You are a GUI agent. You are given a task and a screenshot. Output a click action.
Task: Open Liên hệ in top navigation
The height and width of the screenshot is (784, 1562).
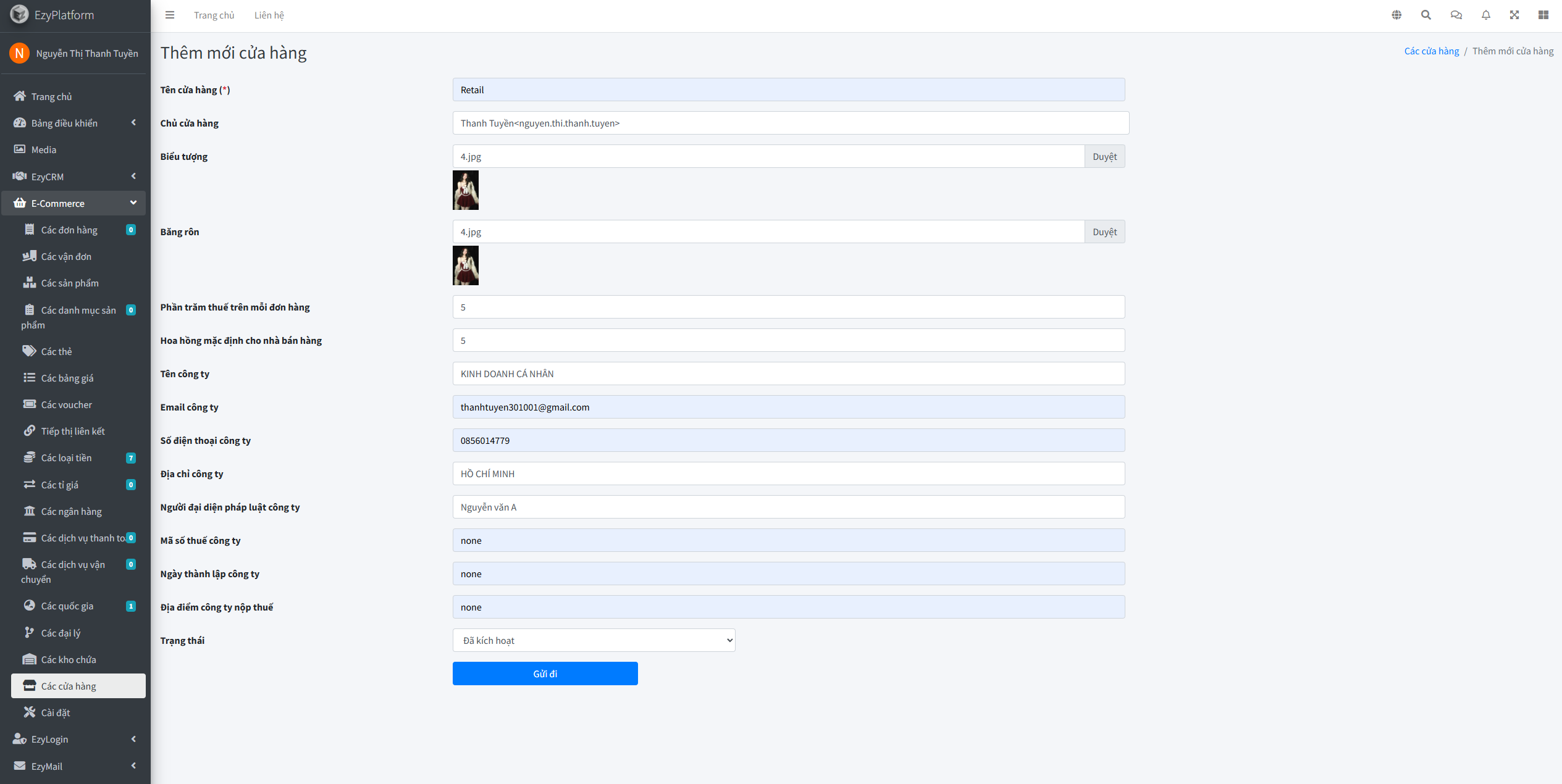coord(269,15)
